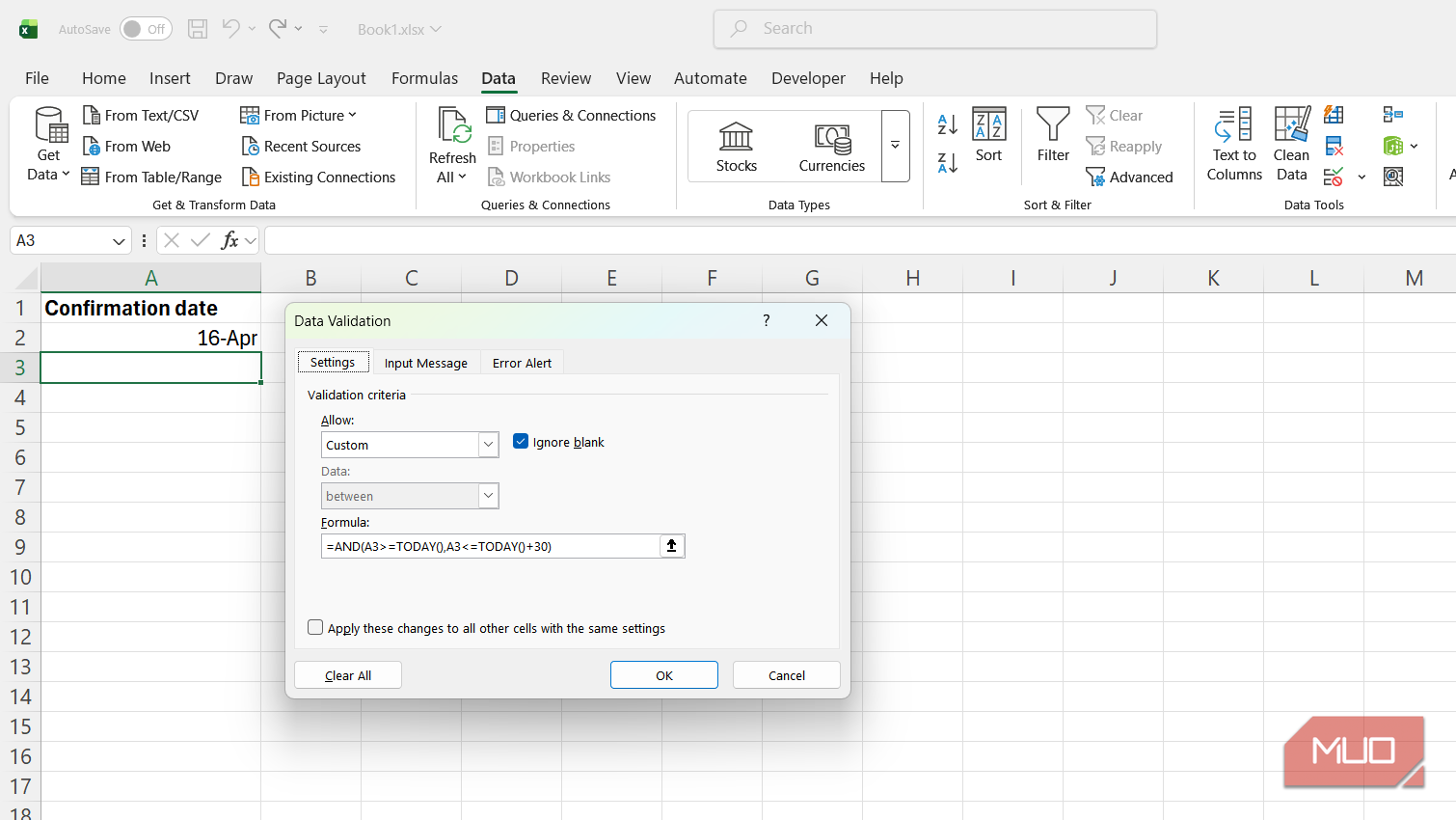Confirm with the OK button

tap(664, 675)
